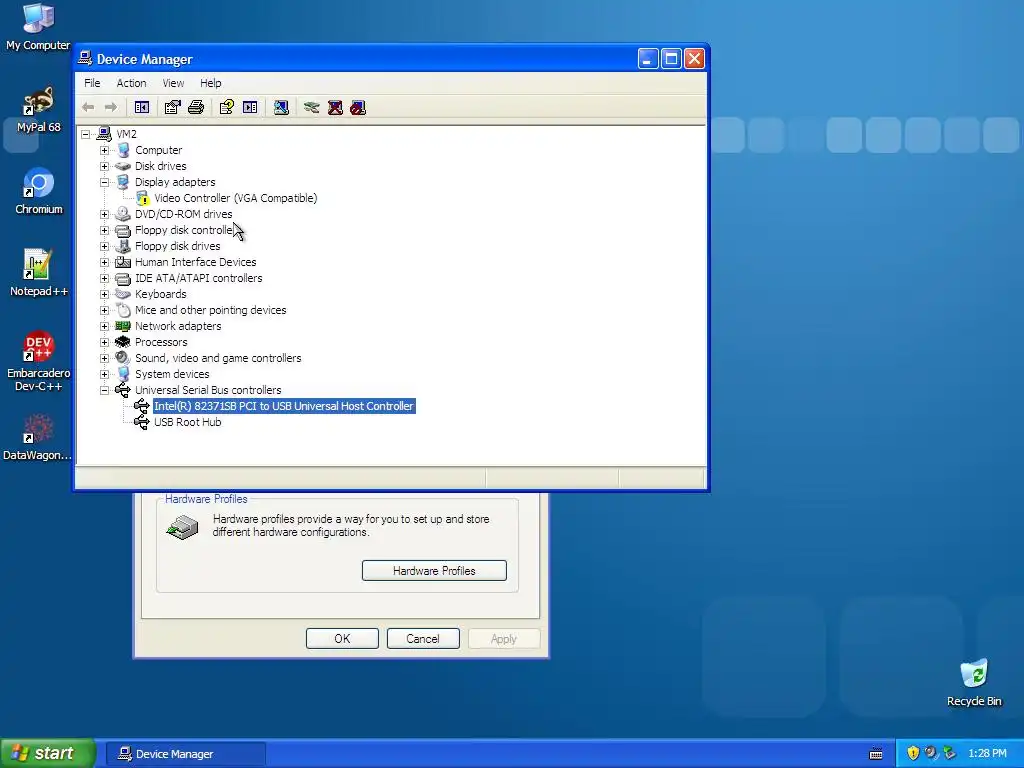This screenshot has width=1024, height=768.
Task: Expand the Disk drives category
Action: tap(104, 167)
